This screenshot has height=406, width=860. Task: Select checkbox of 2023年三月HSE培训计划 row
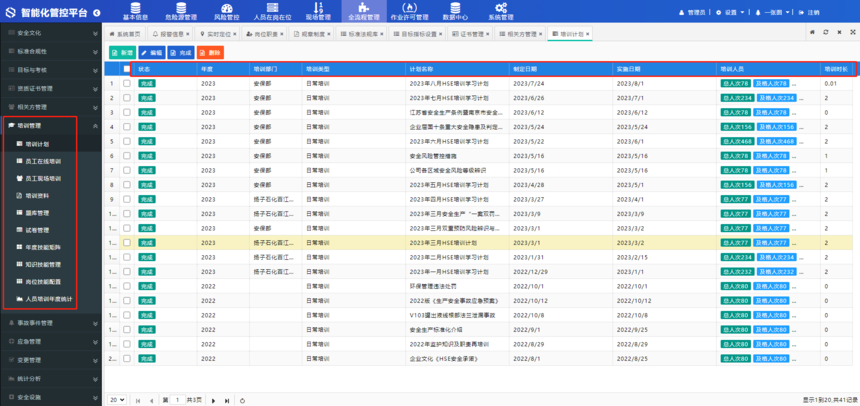click(126, 242)
